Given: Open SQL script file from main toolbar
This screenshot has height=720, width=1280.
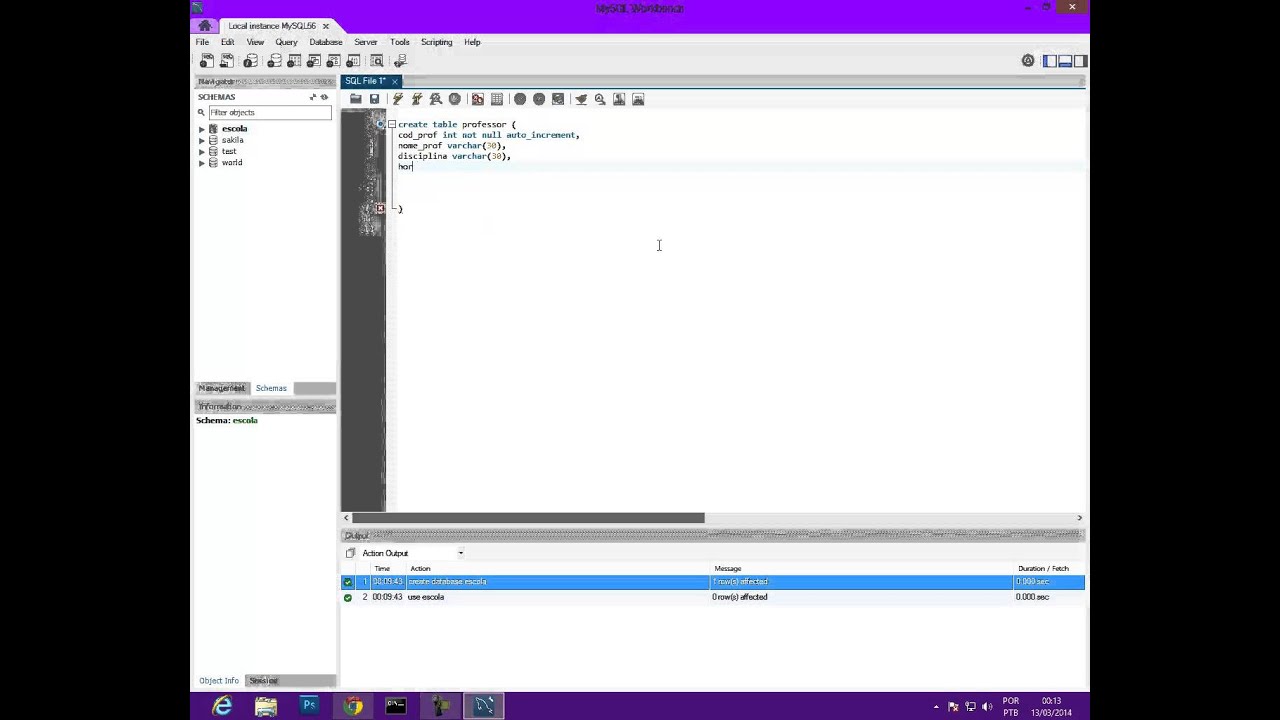Looking at the screenshot, I should [227, 61].
